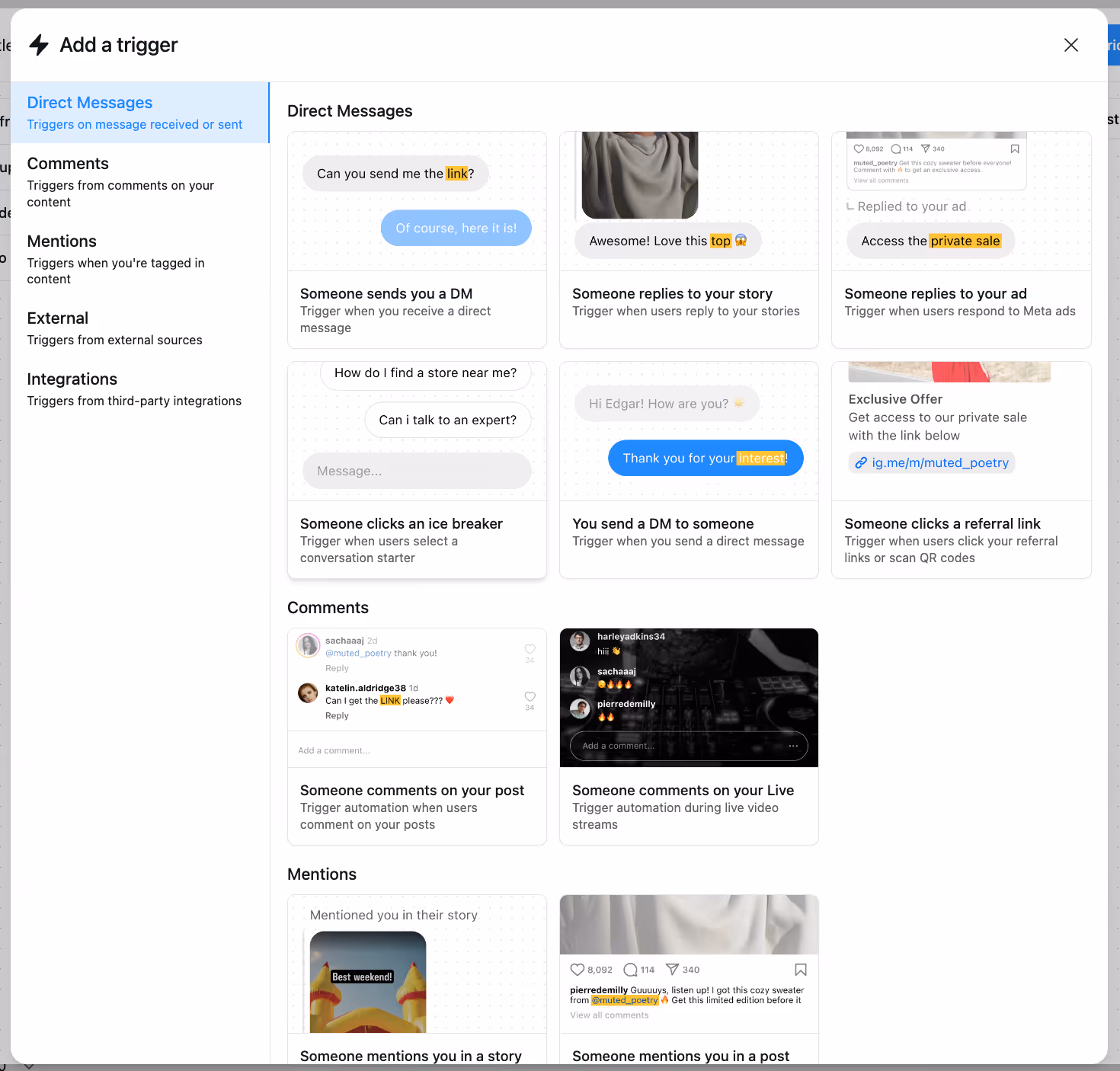Click the Message... field in ice breaker preview
Viewport: 1120px width, 1071px height.
[417, 471]
